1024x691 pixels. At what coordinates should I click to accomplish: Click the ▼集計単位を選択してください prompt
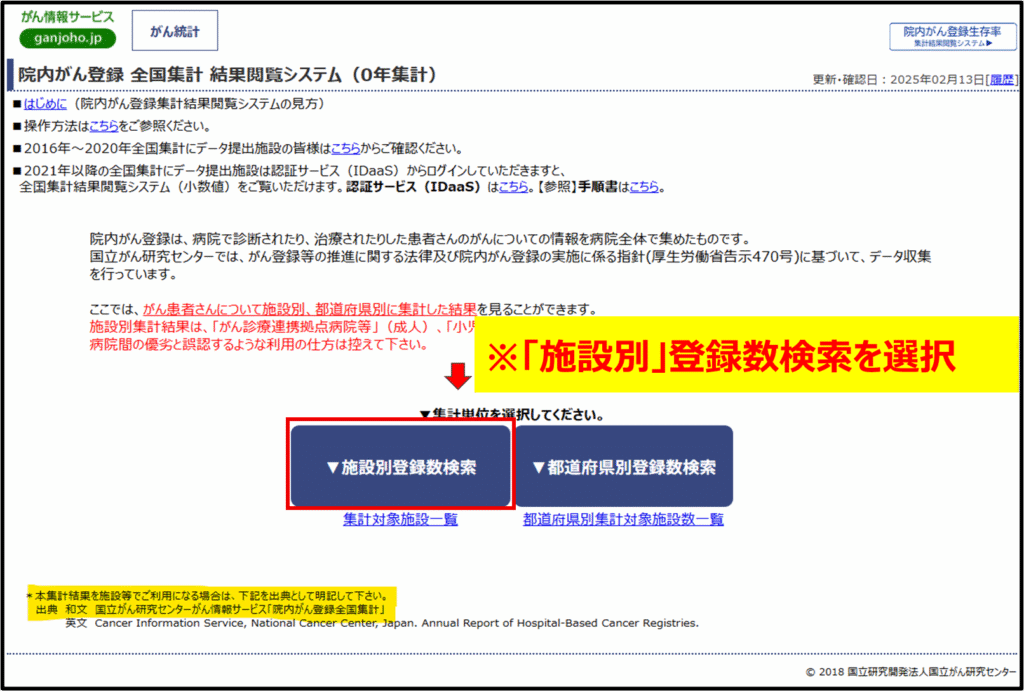coord(511,414)
